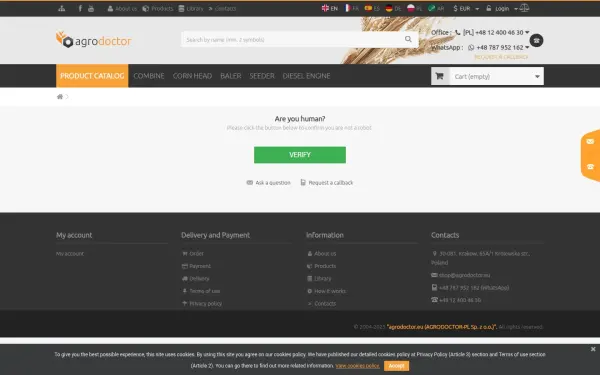Click Request a callback in header

tap(501, 57)
